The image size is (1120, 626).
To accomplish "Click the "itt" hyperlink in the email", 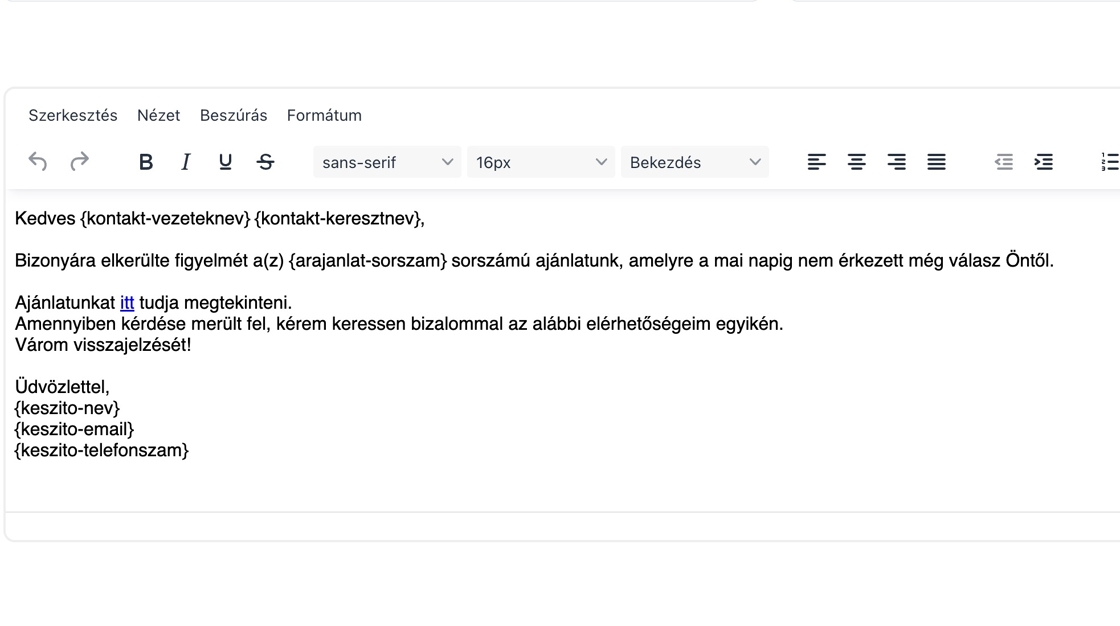I will 127,303.
